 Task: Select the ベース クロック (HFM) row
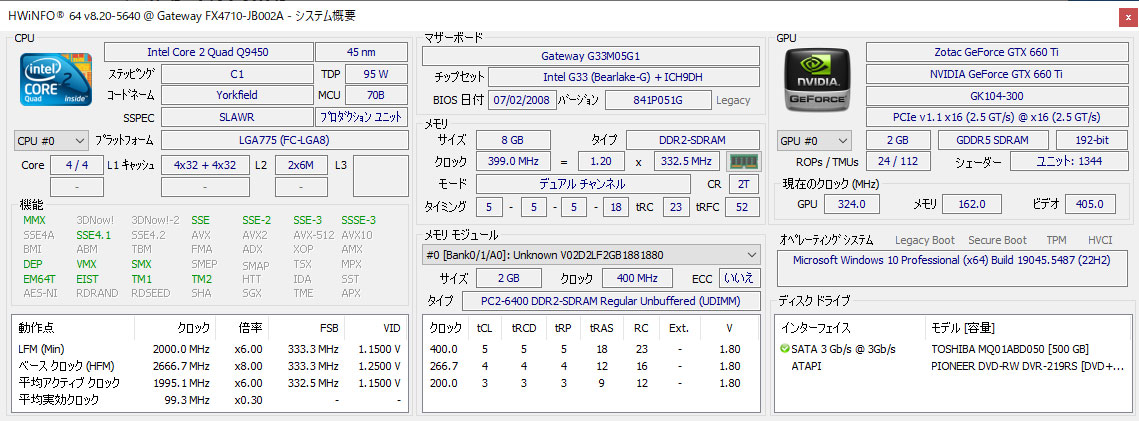(x=210, y=365)
